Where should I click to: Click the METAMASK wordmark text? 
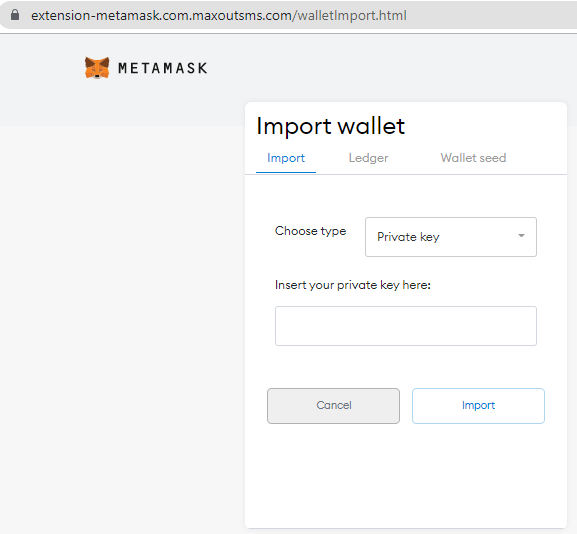(x=163, y=68)
